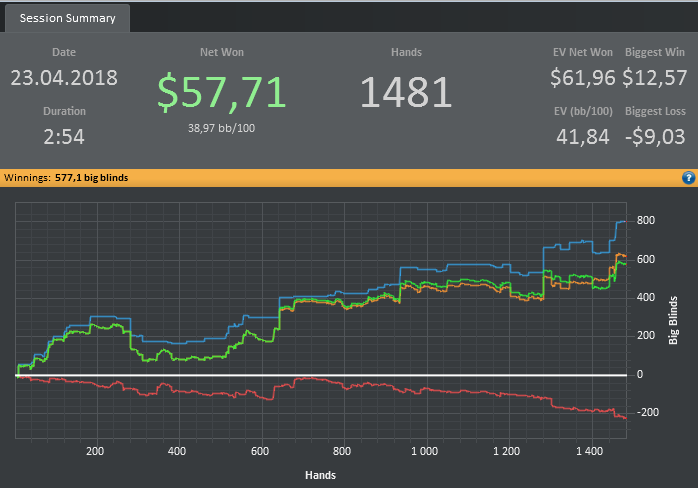Click the Winnings 577,1 big blinds label

tap(66, 178)
